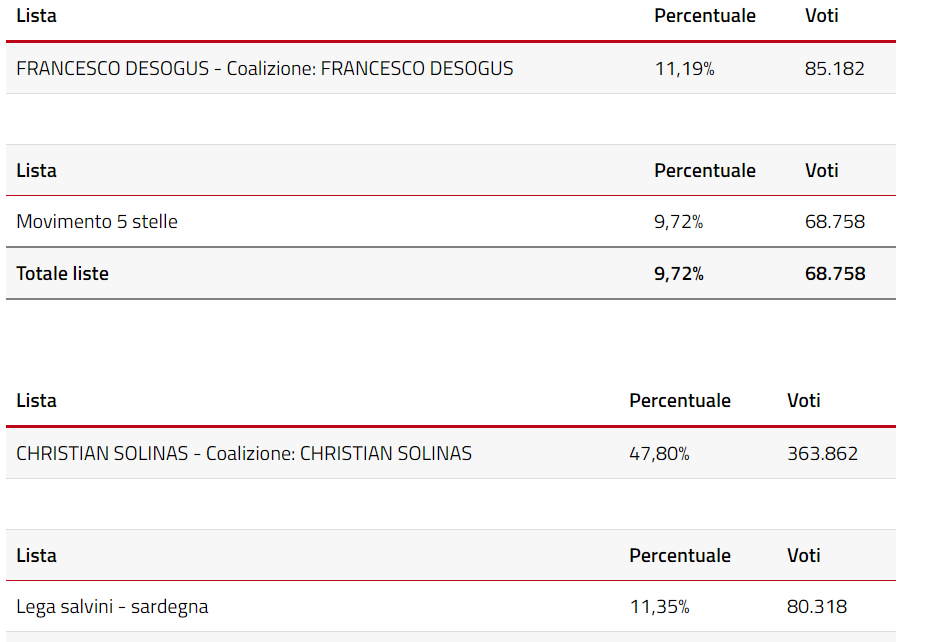
Task: Click the Voti header above Solinas row
Action: [803, 401]
